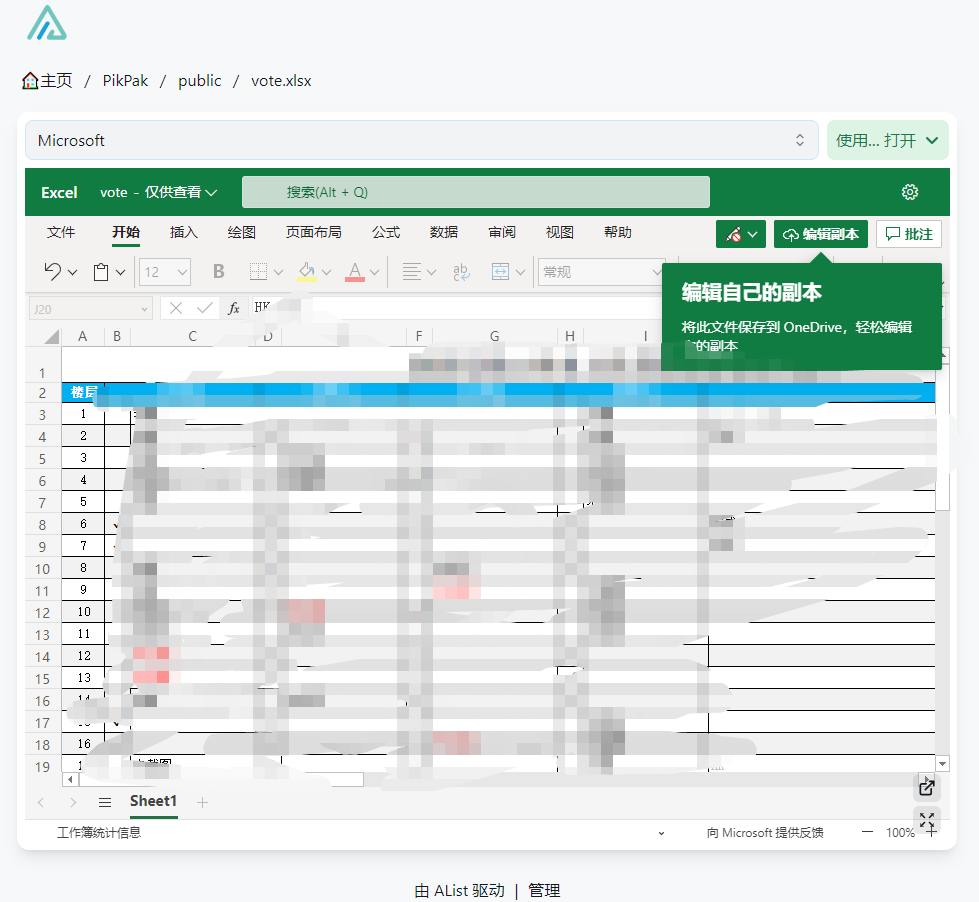This screenshot has width=979, height=902.
Task: Open the public folder breadcrumb link
Action: click(x=199, y=81)
